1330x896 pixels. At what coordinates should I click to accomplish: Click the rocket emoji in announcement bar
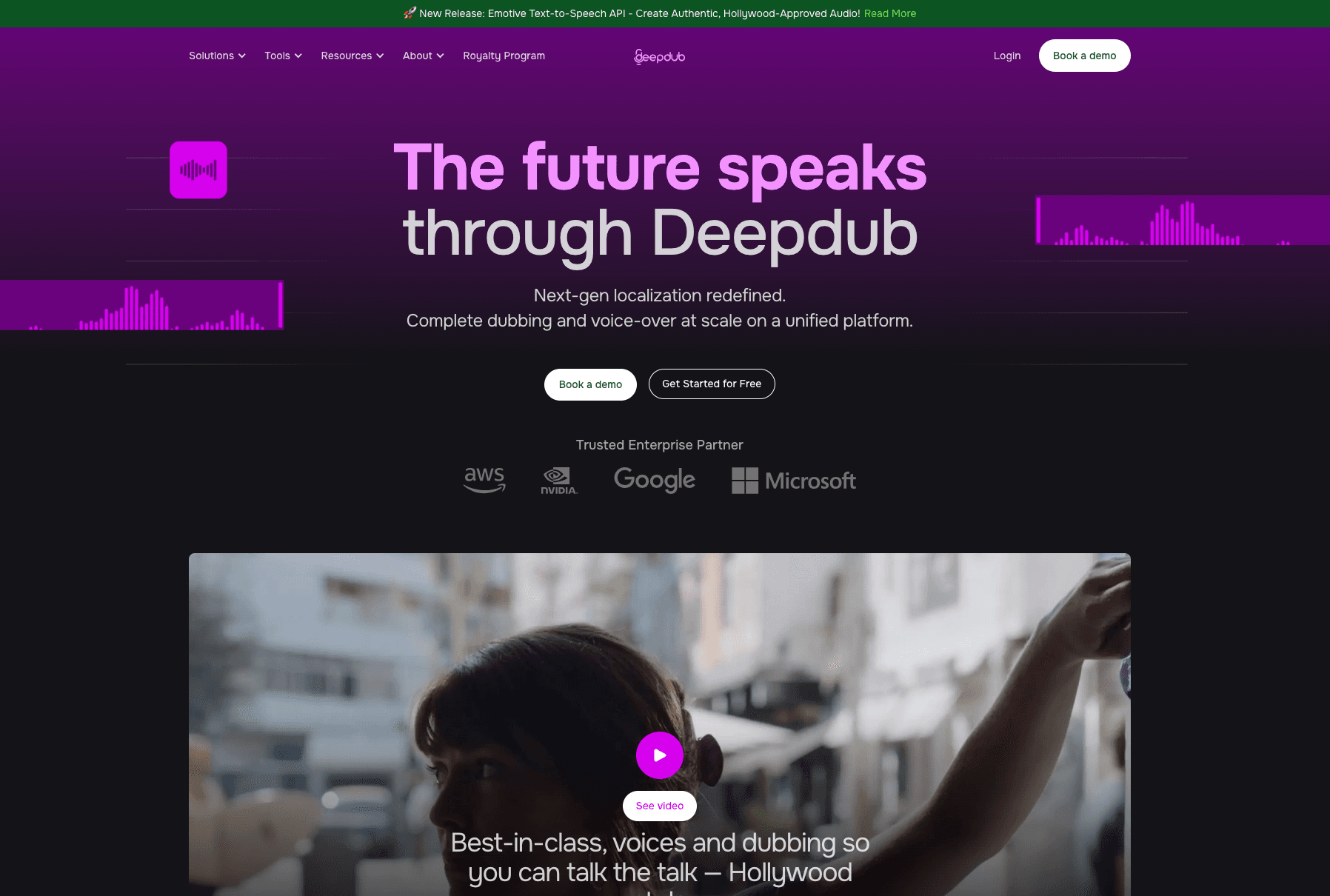410,13
